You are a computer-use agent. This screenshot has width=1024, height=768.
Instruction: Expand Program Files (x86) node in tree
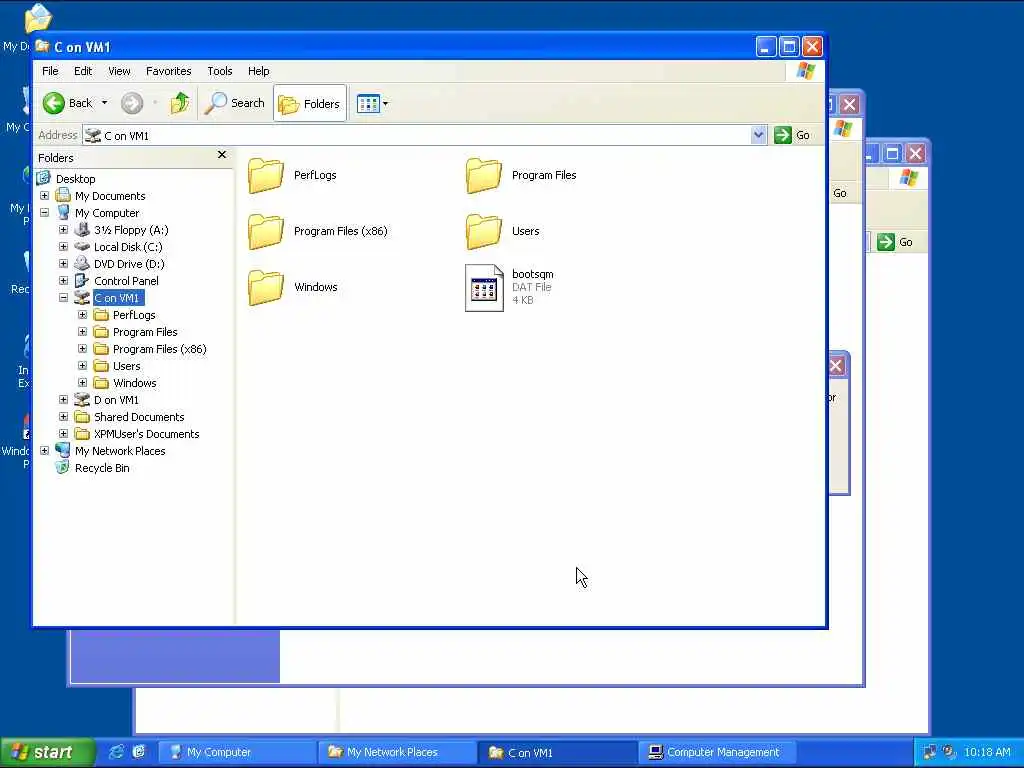[x=82, y=349]
